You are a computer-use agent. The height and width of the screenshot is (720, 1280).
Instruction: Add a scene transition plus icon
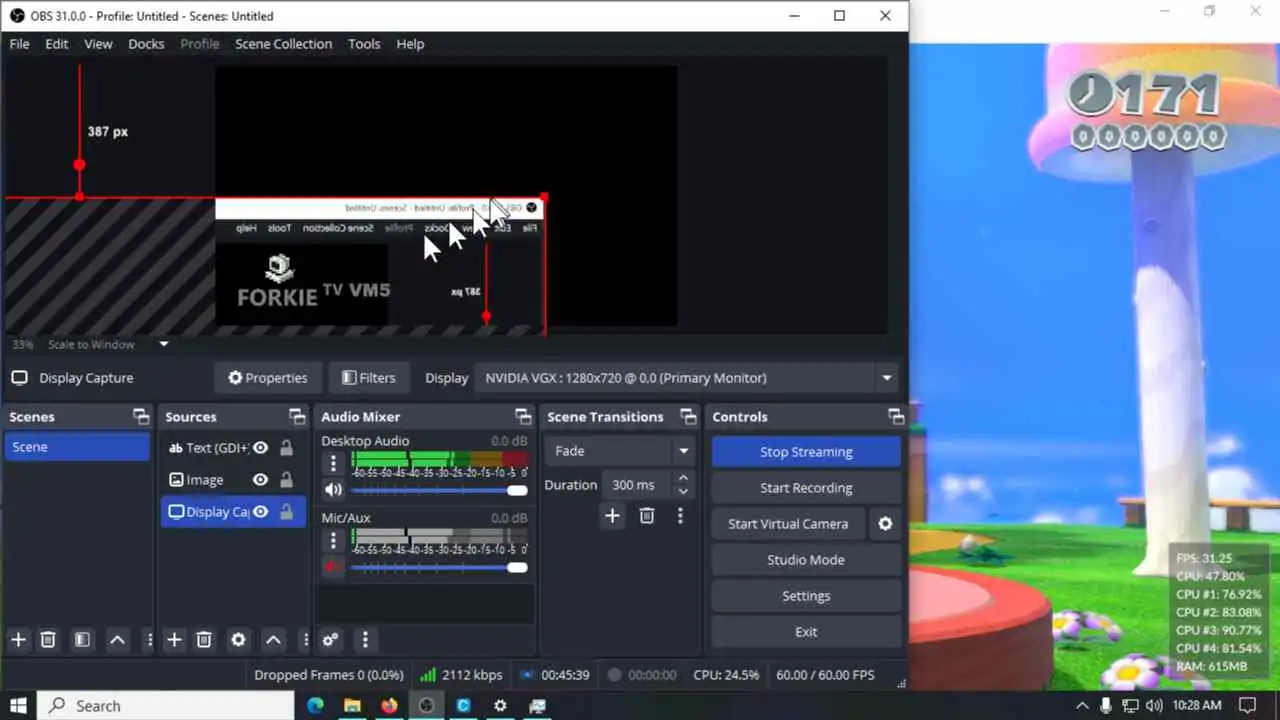[x=613, y=516]
